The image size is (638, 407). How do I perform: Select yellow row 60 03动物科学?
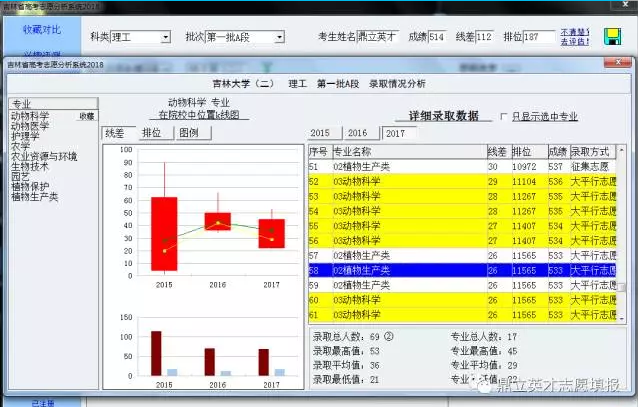(x=462, y=300)
